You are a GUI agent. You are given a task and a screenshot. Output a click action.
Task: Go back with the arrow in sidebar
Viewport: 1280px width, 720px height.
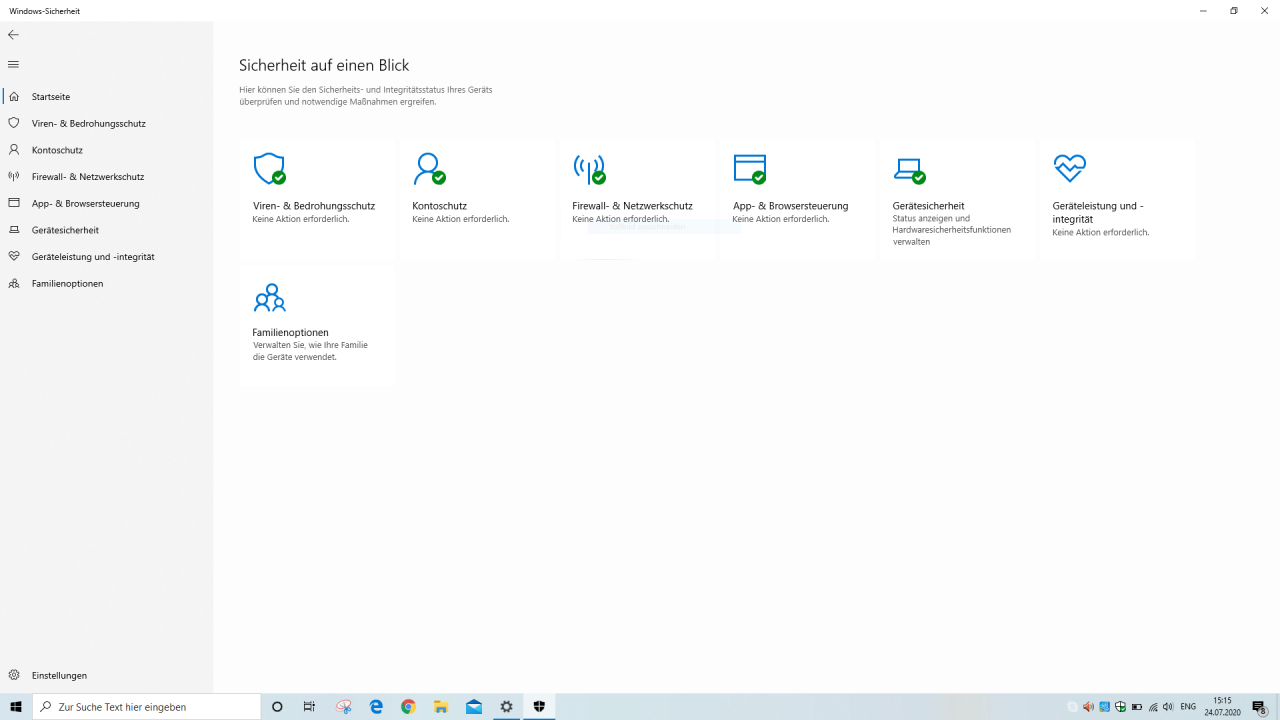click(x=13, y=35)
